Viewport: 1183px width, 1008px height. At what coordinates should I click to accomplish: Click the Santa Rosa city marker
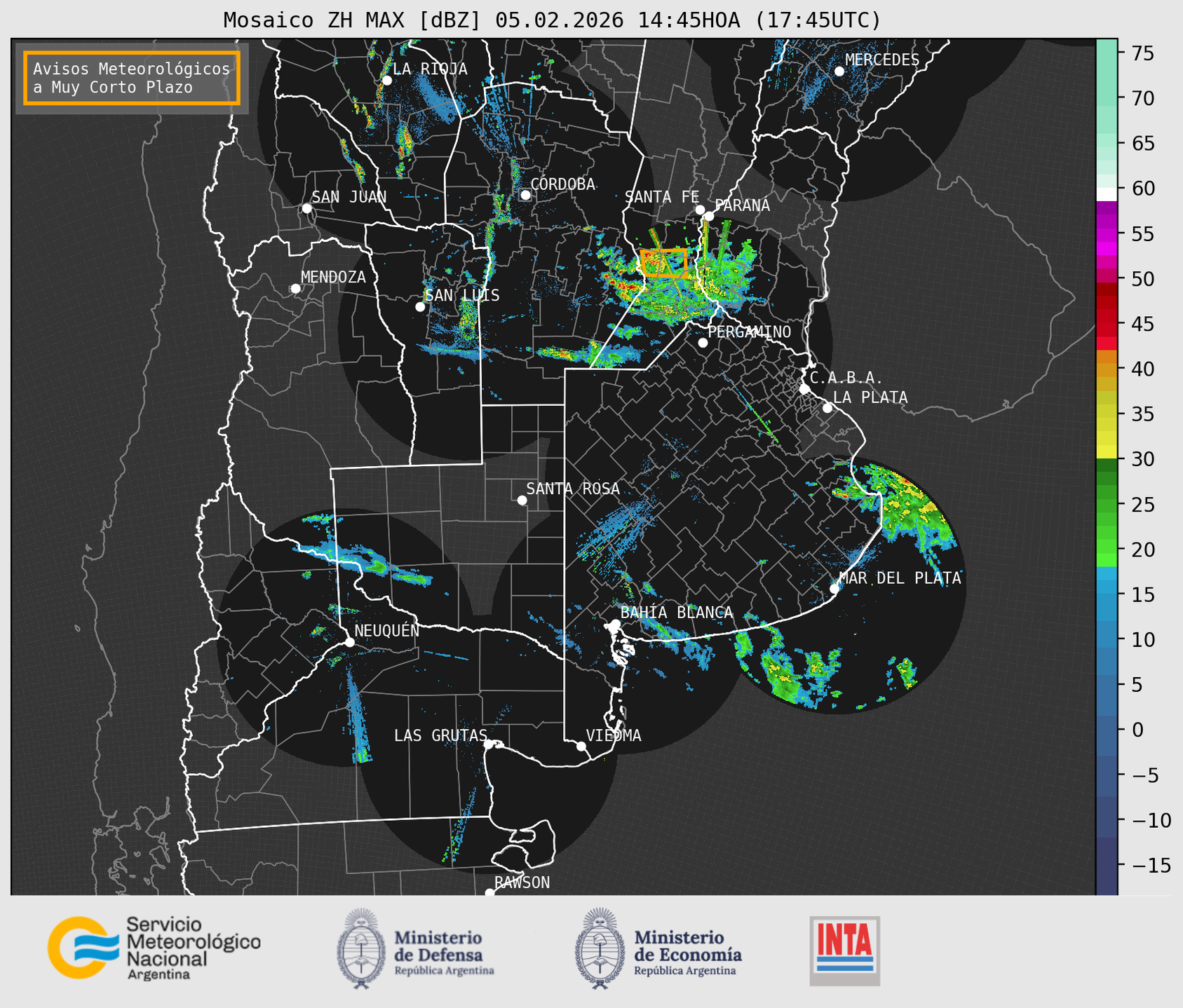[x=522, y=500]
